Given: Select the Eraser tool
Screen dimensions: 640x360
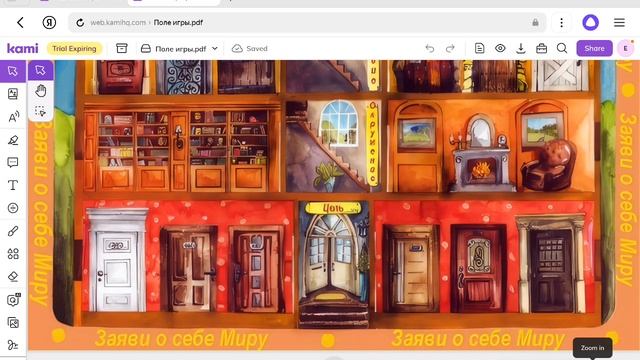Looking at the screenshot, I should pos(13,277).
